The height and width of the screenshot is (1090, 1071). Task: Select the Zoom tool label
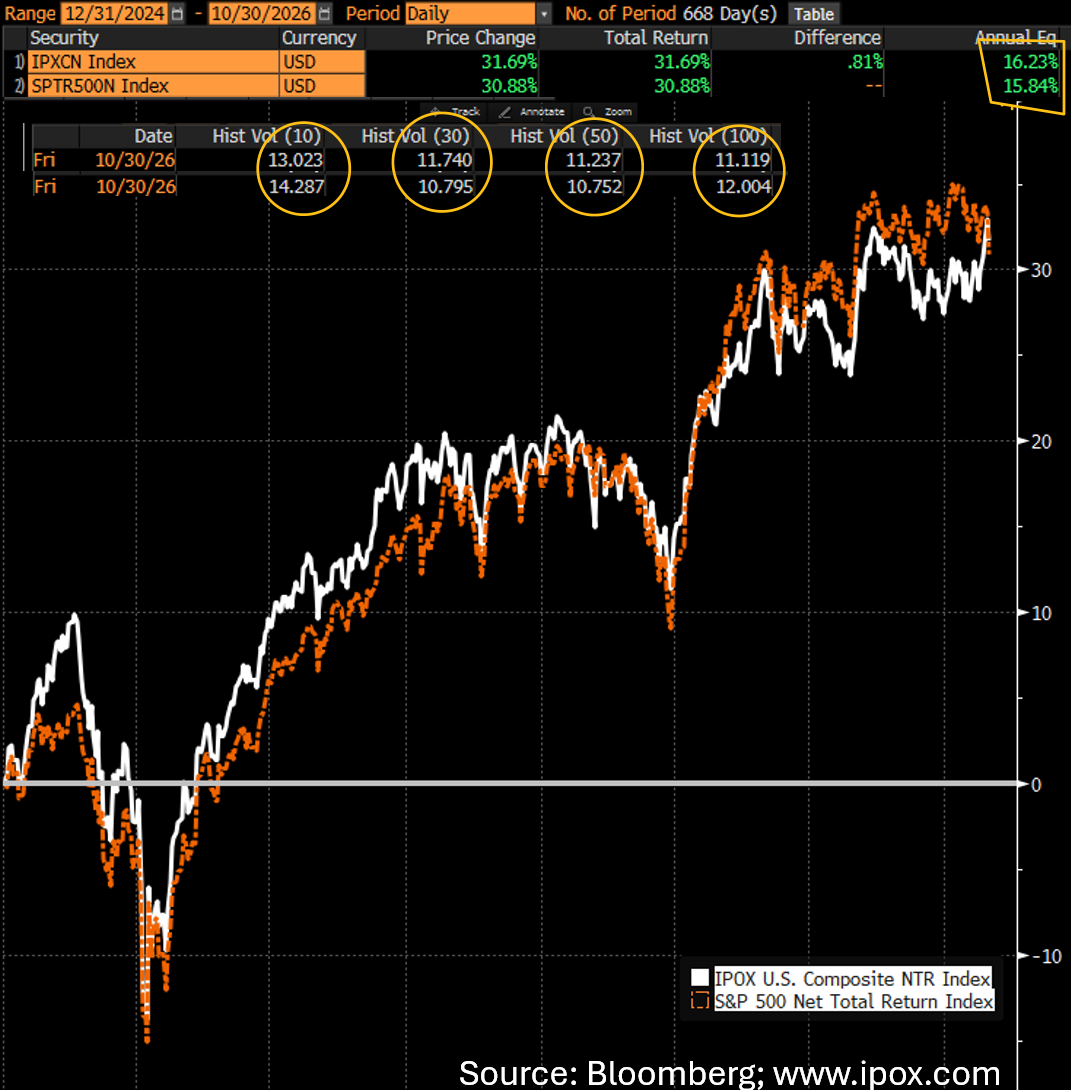click(618, 112)
